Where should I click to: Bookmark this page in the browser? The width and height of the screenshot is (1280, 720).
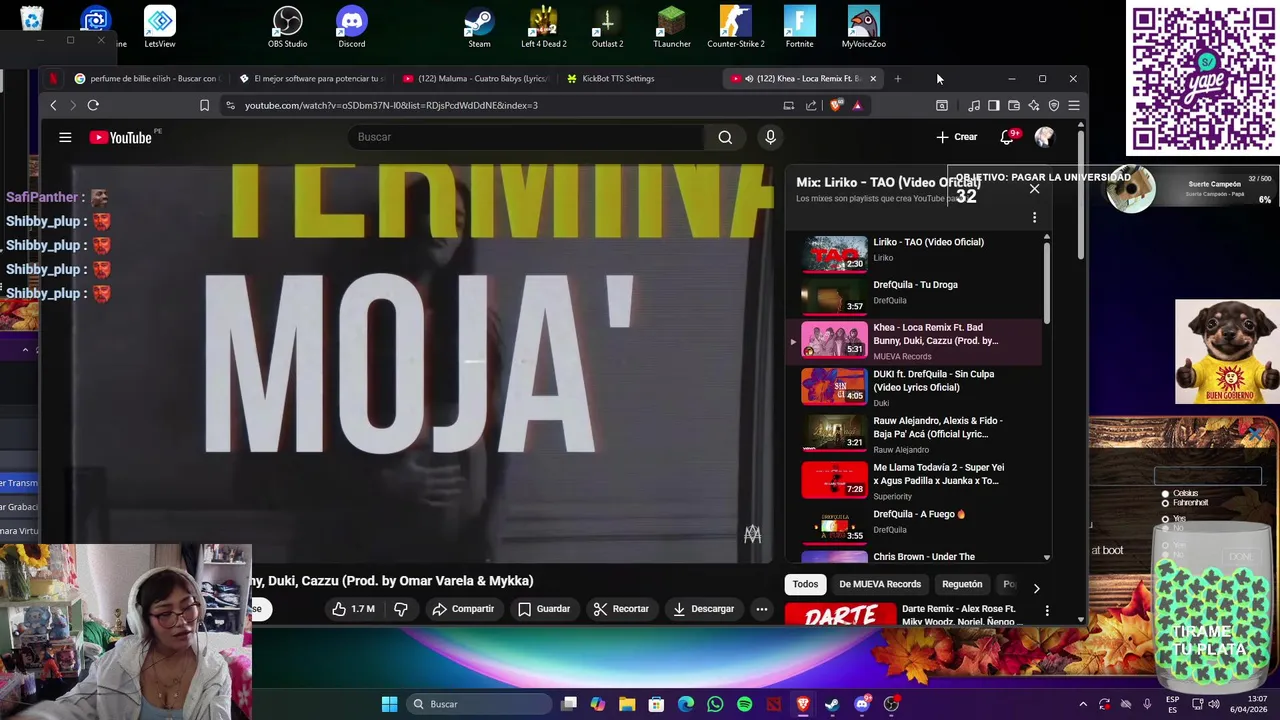(204, 105)
